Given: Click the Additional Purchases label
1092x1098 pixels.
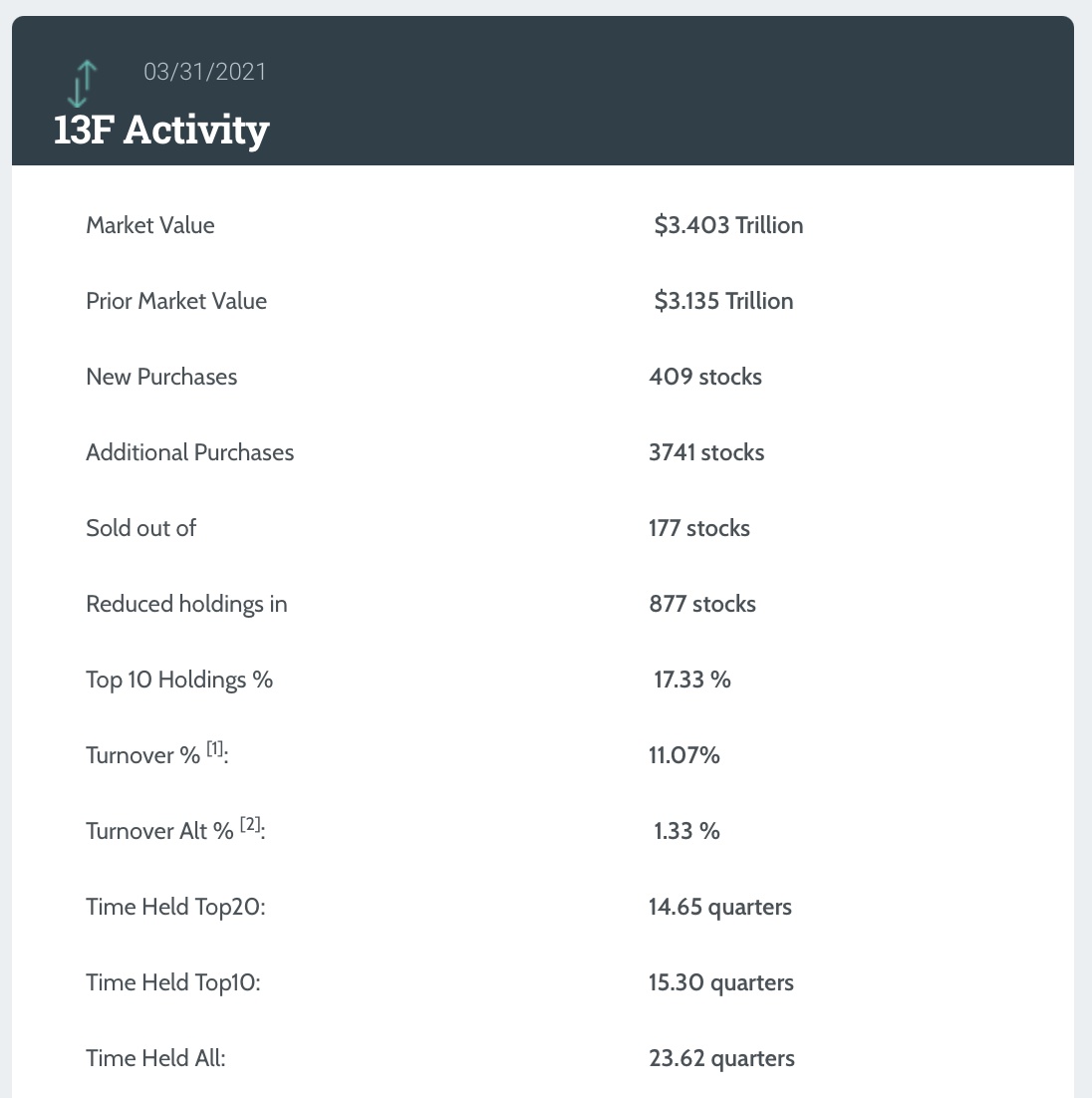Looking at the screenshot, I should click(190, 452).
